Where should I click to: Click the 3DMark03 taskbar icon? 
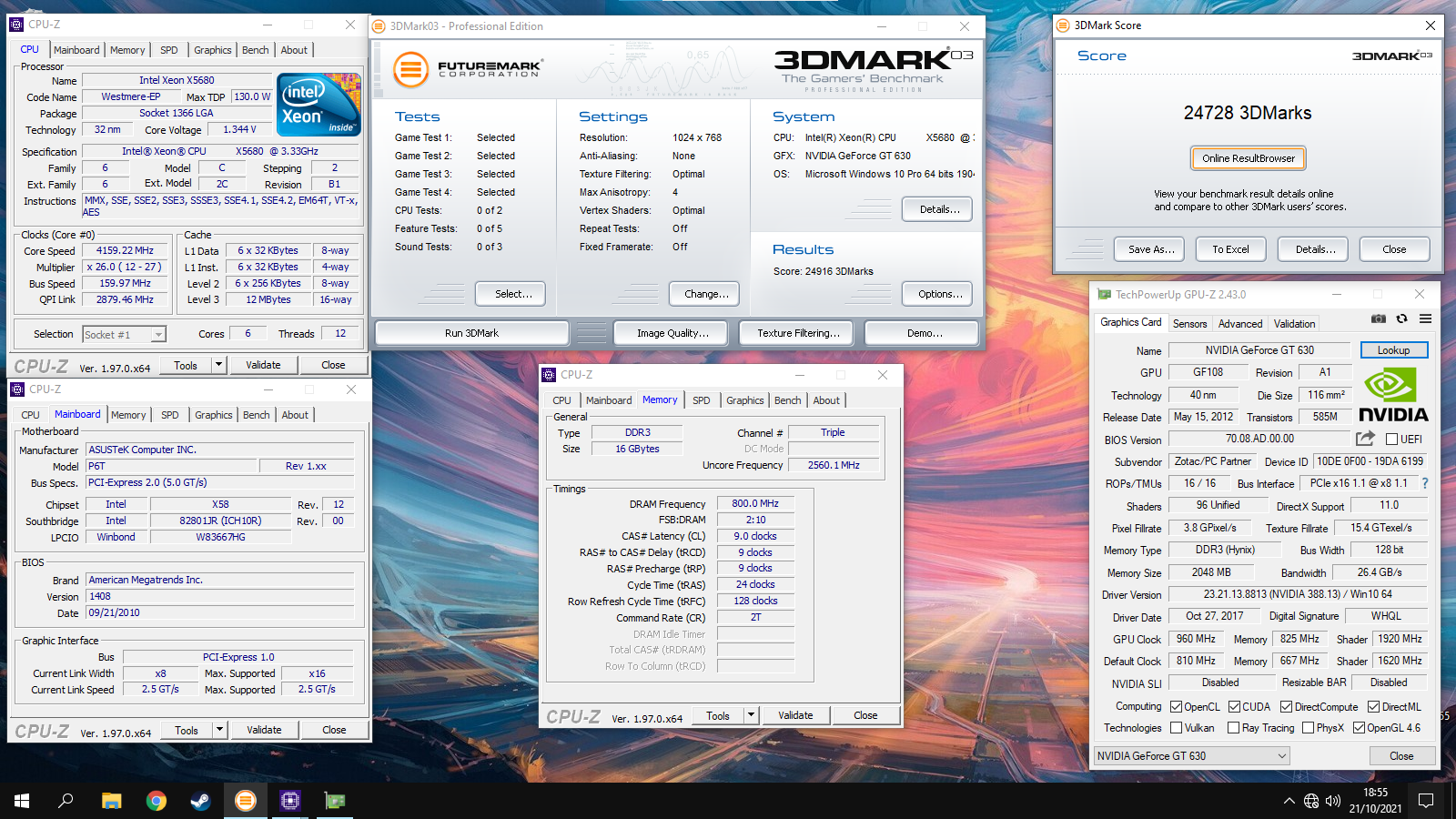(245, 801)
